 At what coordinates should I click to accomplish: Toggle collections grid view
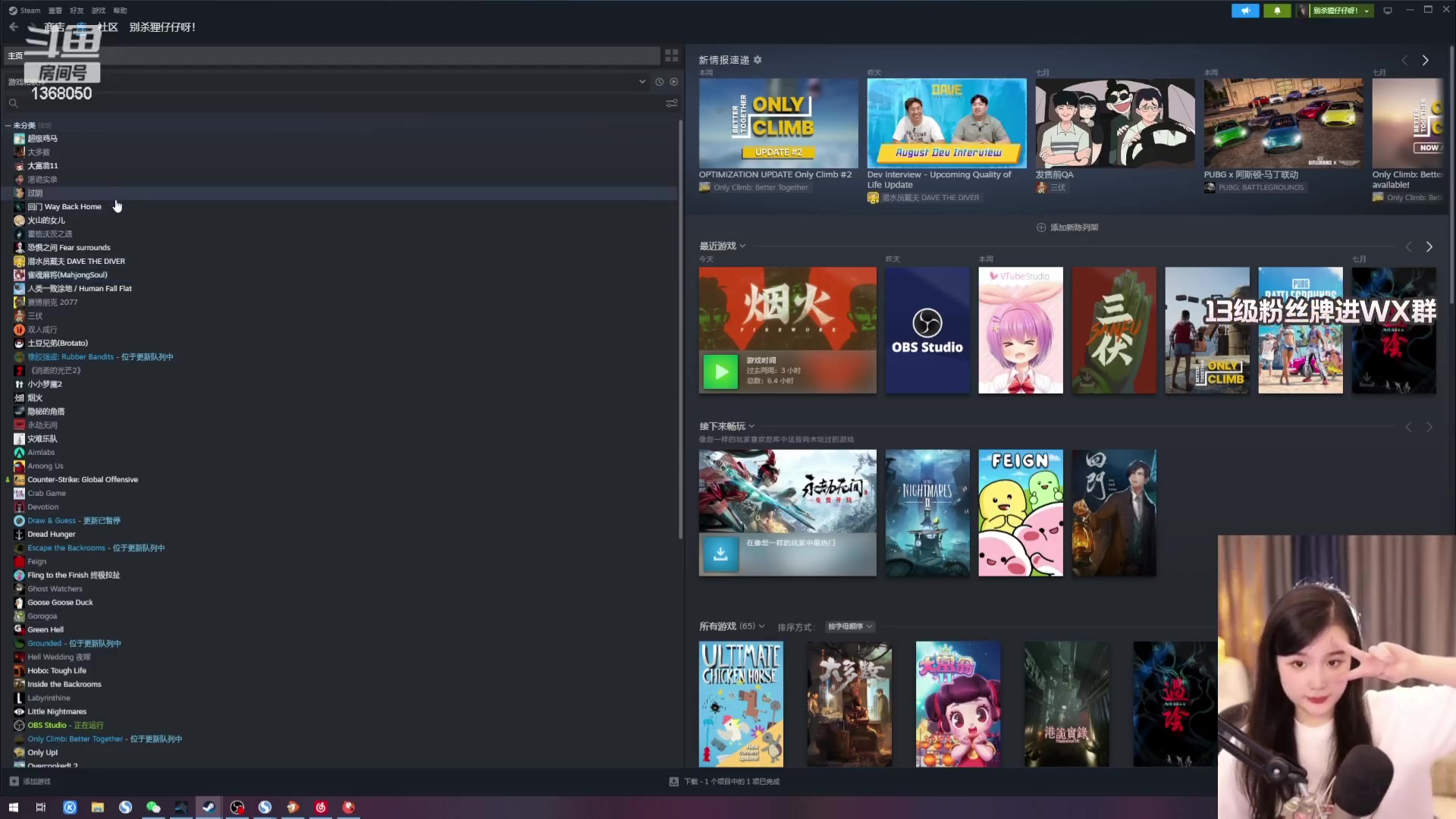point(671,55)
